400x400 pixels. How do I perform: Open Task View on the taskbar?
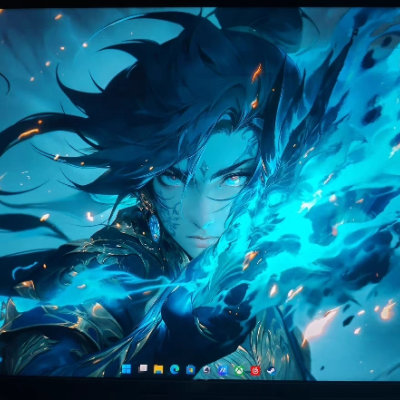(143, 369)
